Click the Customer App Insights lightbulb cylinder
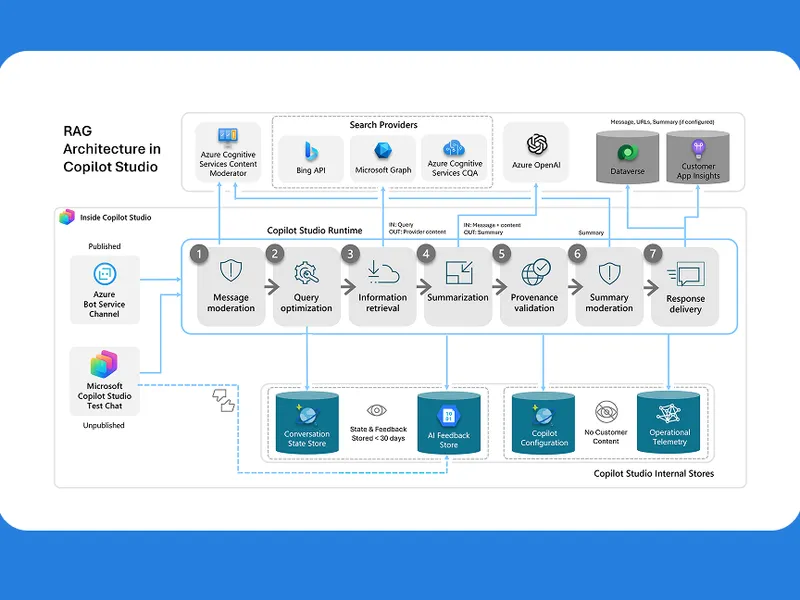This screenshot has width=800, height=600. (x=698, y=157)
